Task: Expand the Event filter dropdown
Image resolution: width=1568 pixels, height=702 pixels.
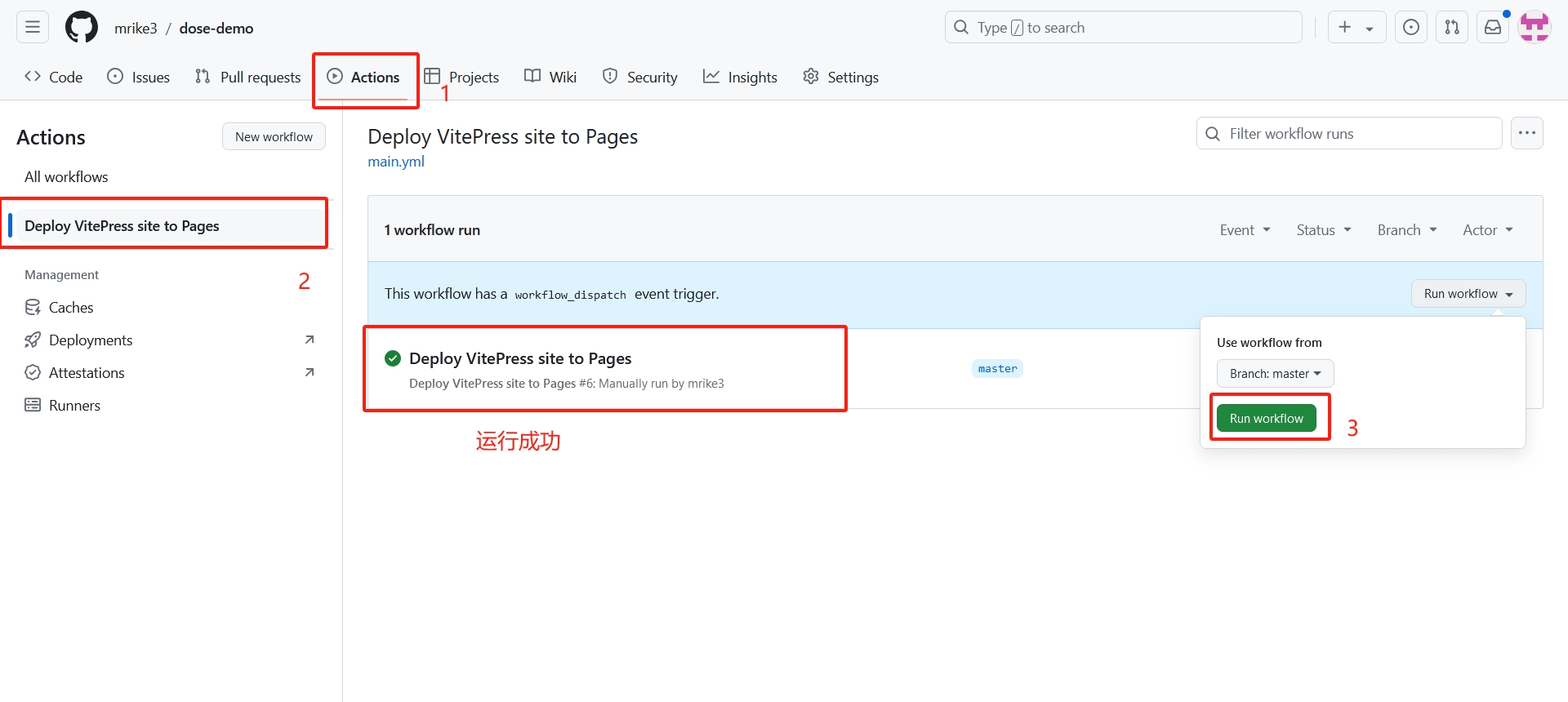Action: point(1245,230)
